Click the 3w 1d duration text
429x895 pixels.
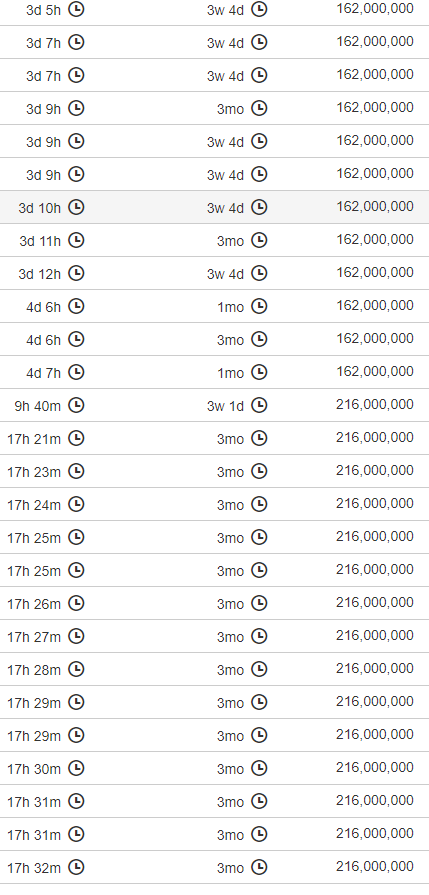point(225,406)
